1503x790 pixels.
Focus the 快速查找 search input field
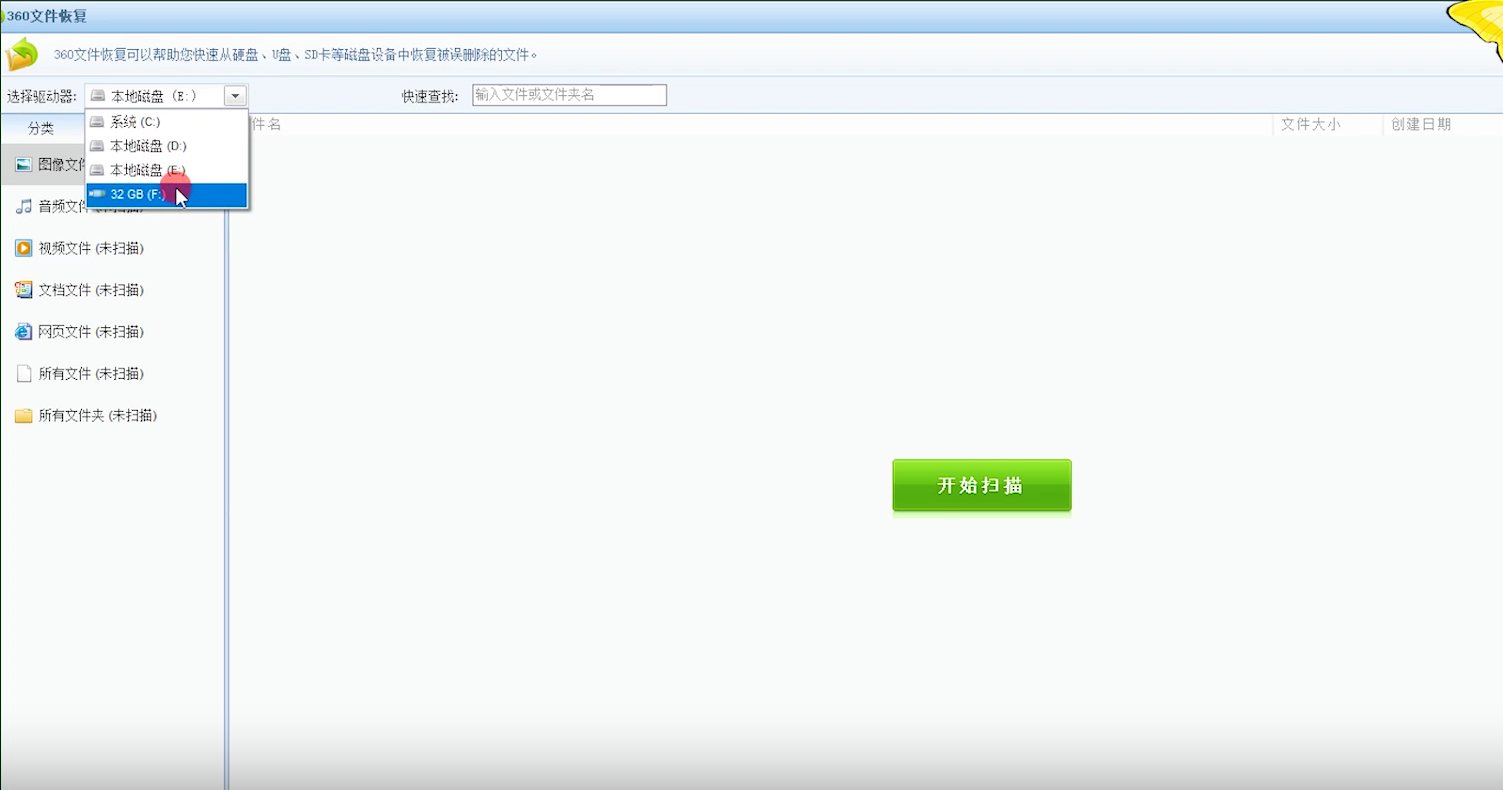coord(569,95)
